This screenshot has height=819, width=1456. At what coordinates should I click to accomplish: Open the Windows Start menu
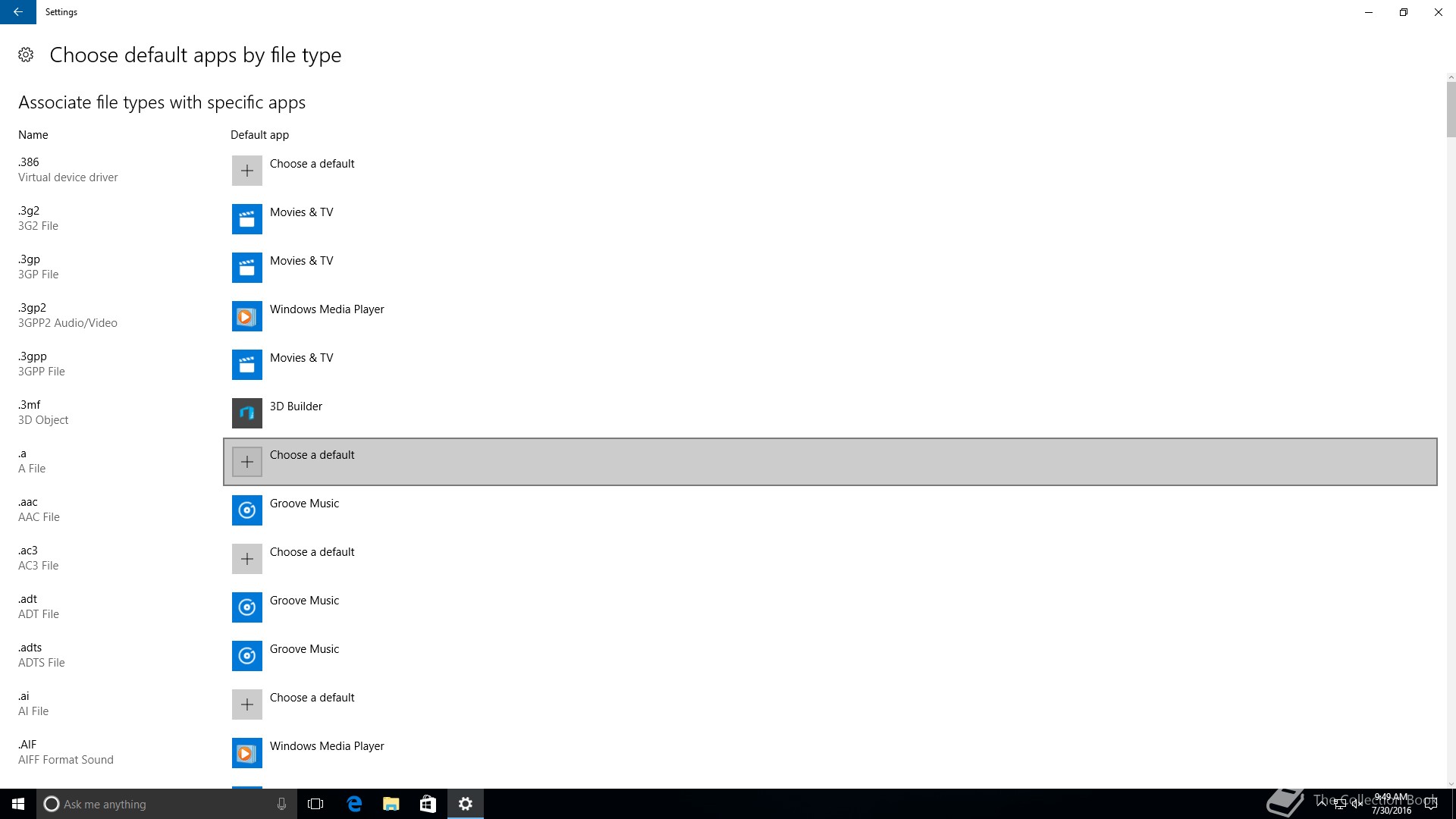pyautogui.click(x=18, y=804)
